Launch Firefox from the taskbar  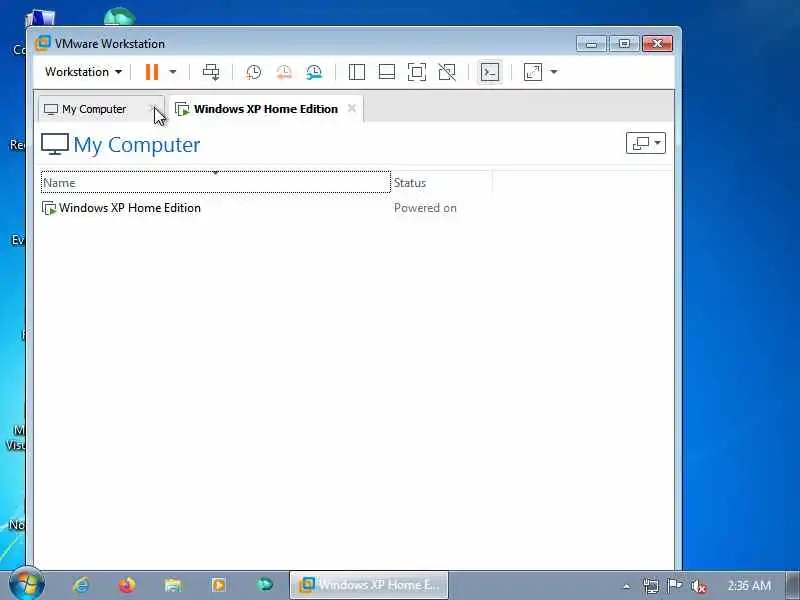pos(127,585)
